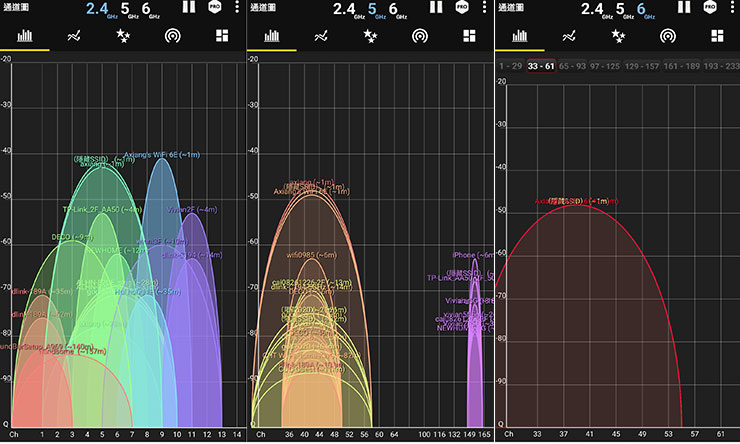The image size is (740, 444).
Task: Select the 97 - 125 channel range
Action: coord(605,66)
